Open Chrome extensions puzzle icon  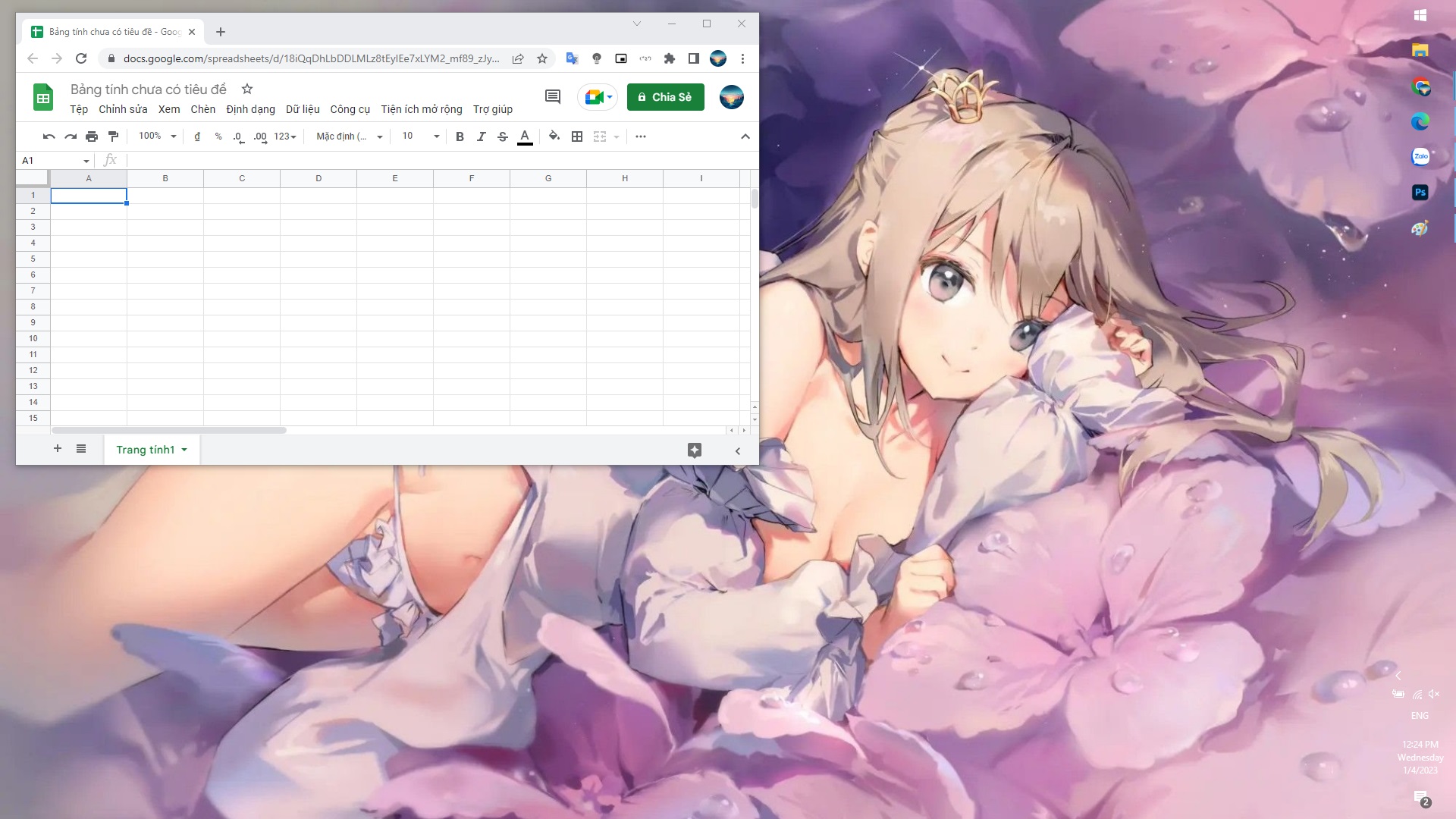point(670,58)
